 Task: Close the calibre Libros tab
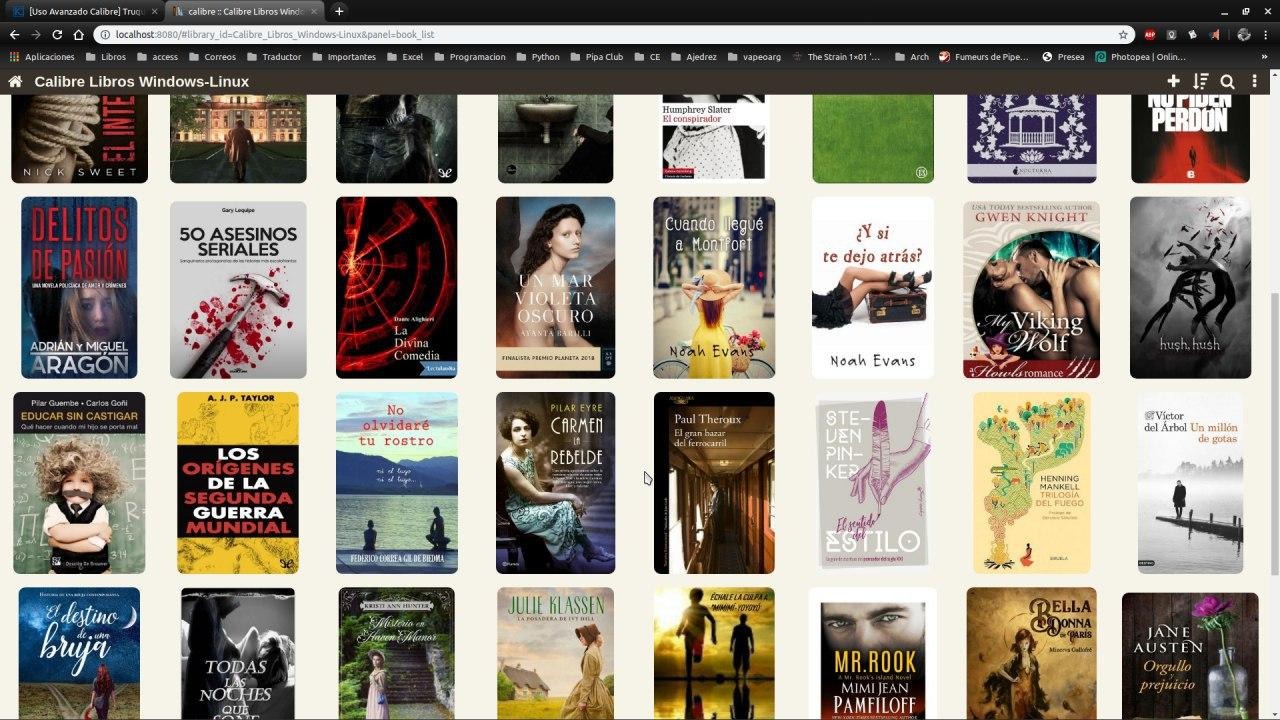pos(314,11)
